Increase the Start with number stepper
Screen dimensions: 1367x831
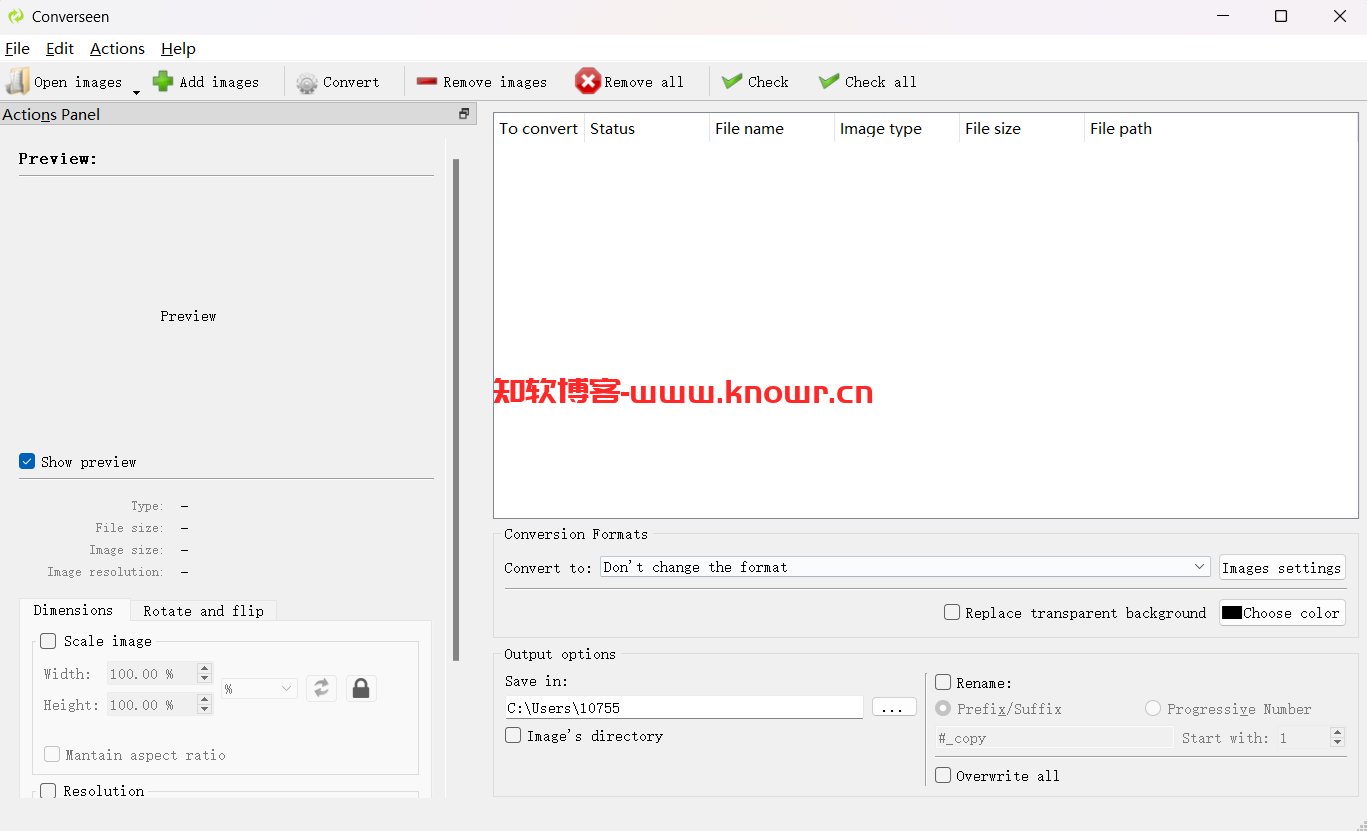pyautogui.click(x=1338, y=732)
